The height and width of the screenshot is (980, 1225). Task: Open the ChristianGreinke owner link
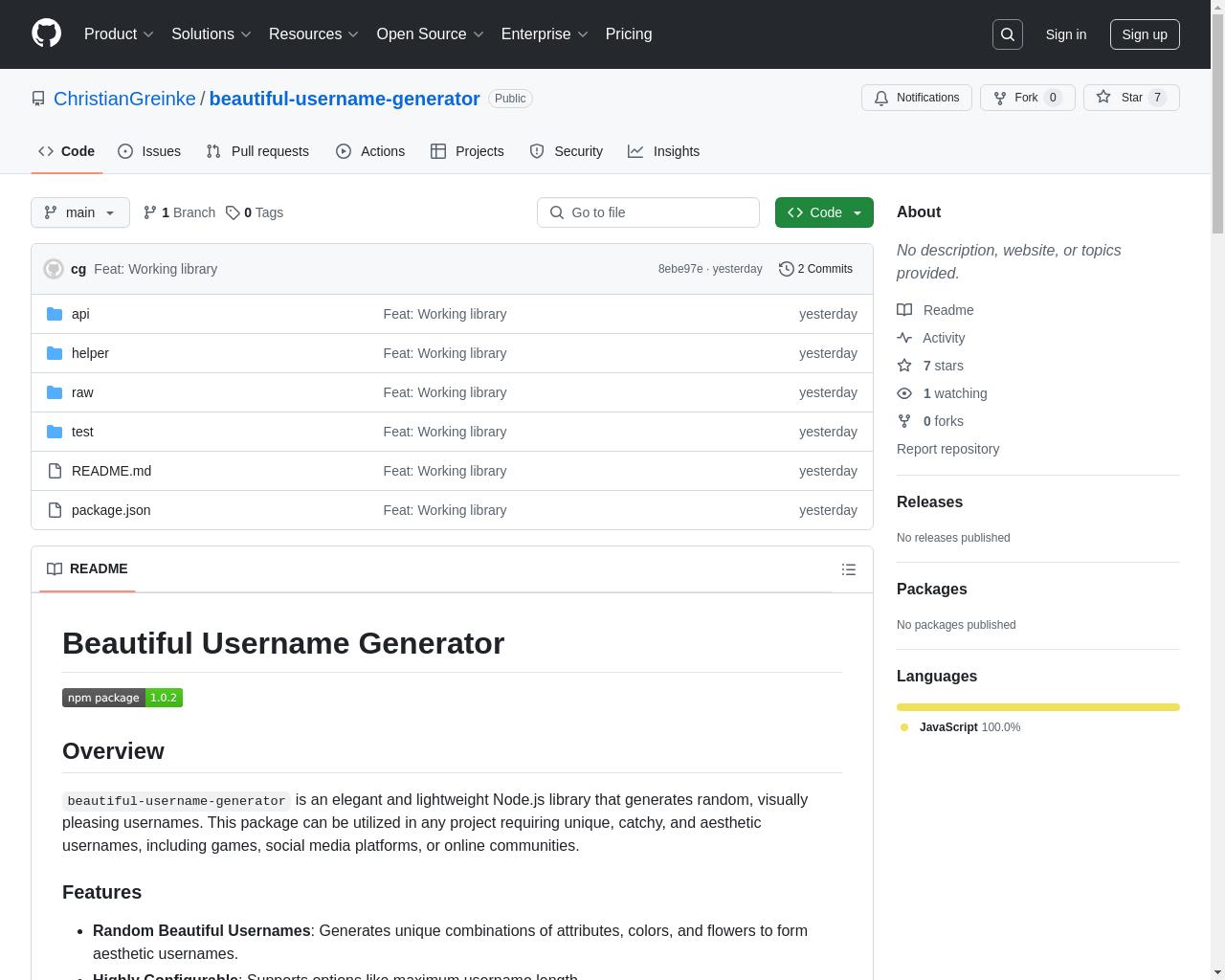tap(124, 99)
